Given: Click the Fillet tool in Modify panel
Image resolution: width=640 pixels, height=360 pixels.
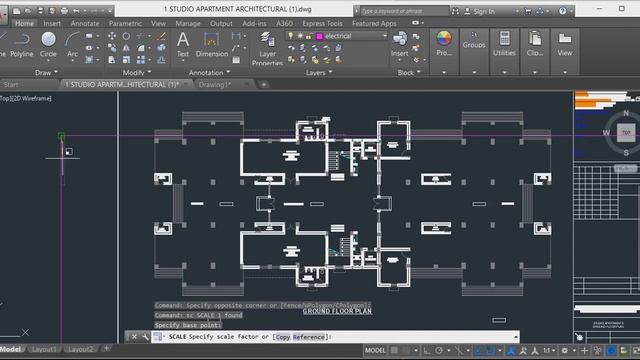Looking at the screenshot, I should pos(141,48).
